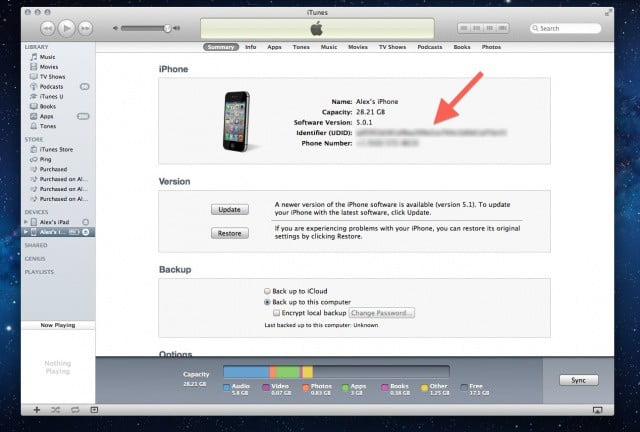This screenshot has height=432, width=640.
Task: Toggle repeat in the bottom bar
Action: [75, 410]
